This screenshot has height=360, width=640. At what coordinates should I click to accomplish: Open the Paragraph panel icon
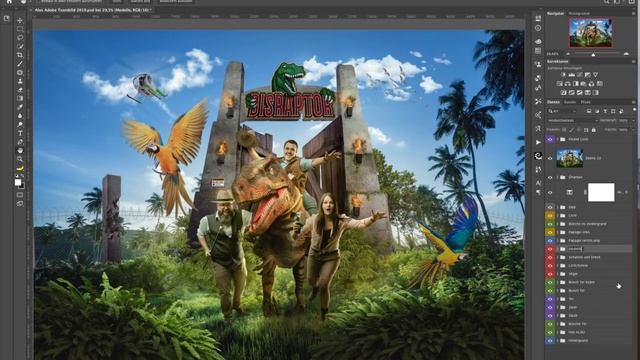[538, 192]
